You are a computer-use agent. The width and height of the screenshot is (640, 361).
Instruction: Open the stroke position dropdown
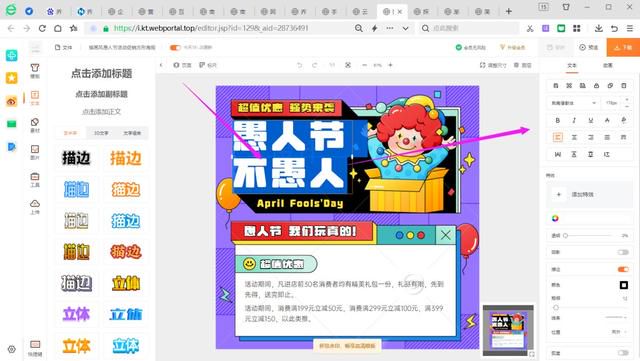(x=619, y=332)
